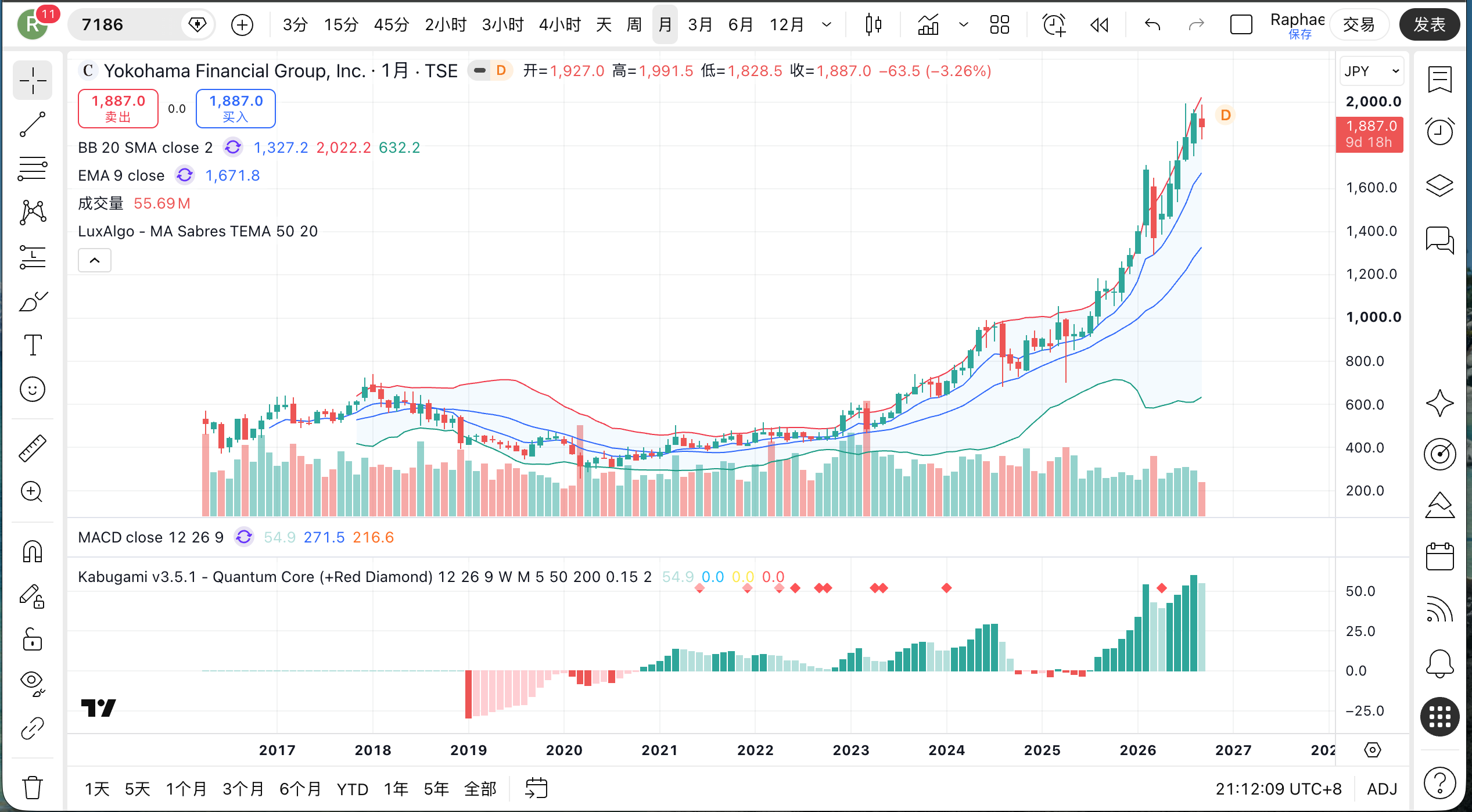Click the add symbol compare button
Image resolution: width=1472 pixels, height=812 pixels.
click(242, 25)
